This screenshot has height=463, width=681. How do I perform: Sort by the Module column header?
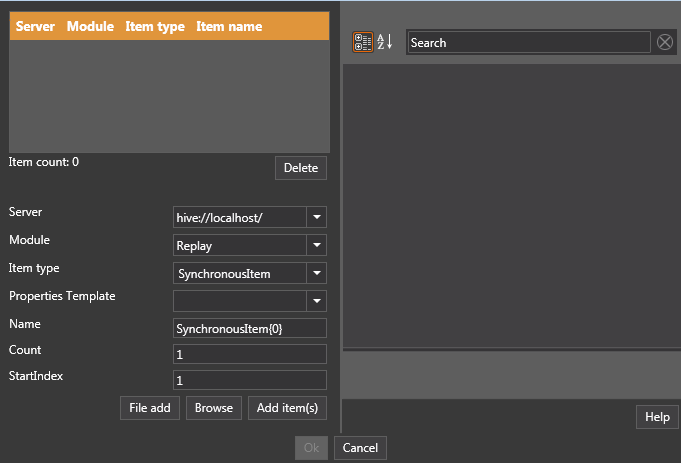point(90,27)
